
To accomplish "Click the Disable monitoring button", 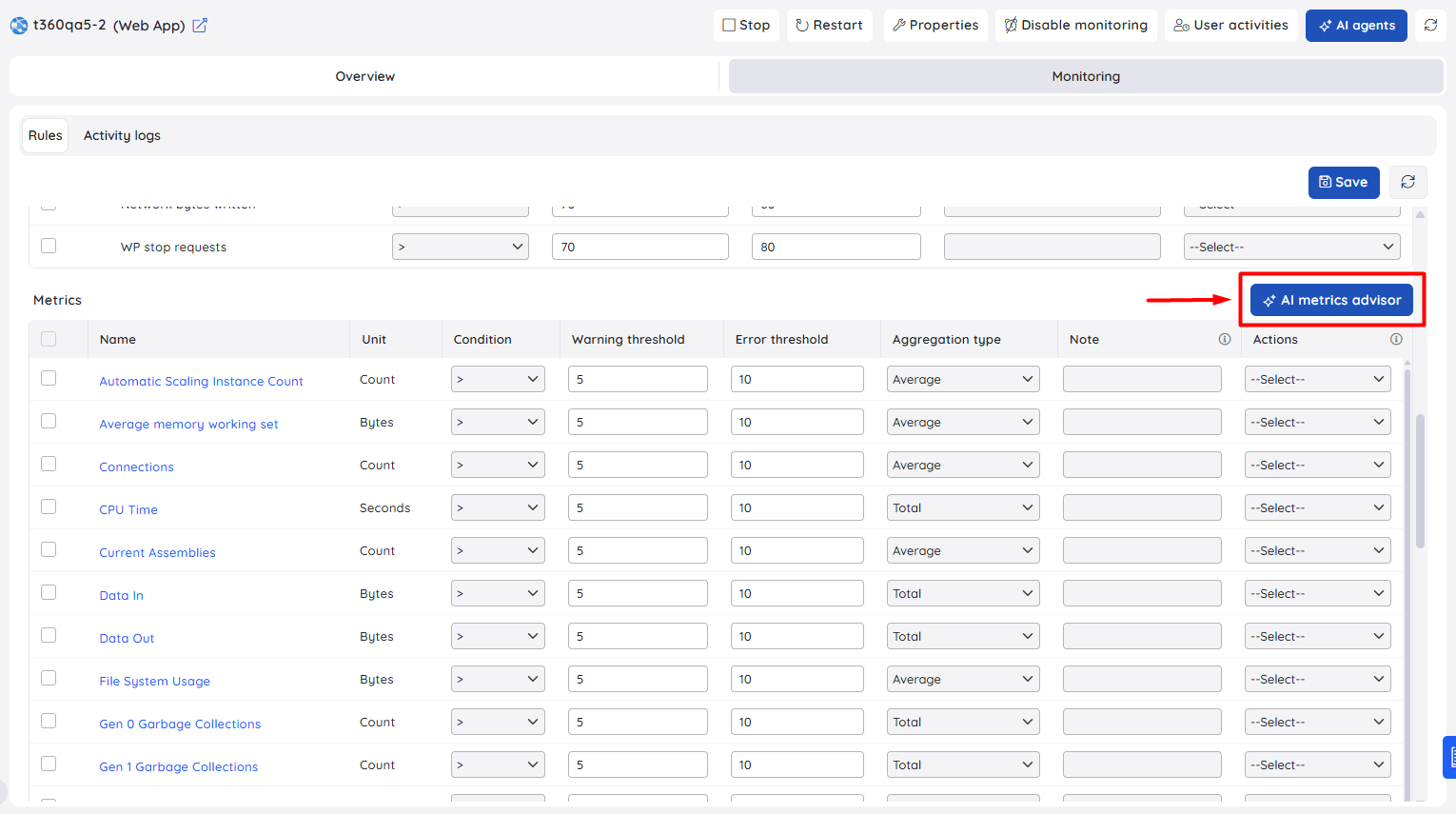I will [x=1075, y=26].
